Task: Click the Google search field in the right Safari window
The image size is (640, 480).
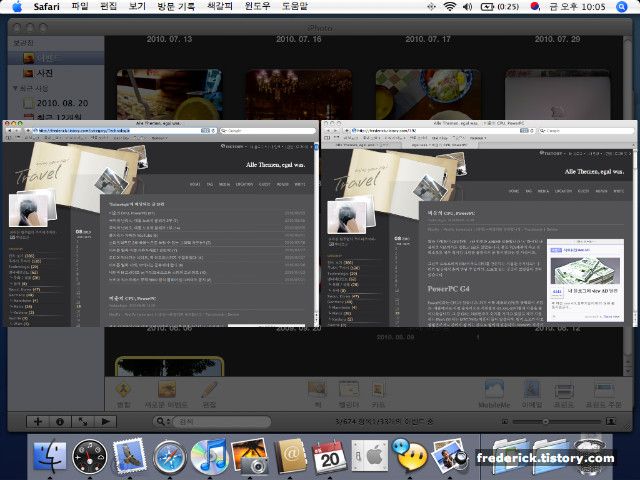Action: tap(586, 131)
